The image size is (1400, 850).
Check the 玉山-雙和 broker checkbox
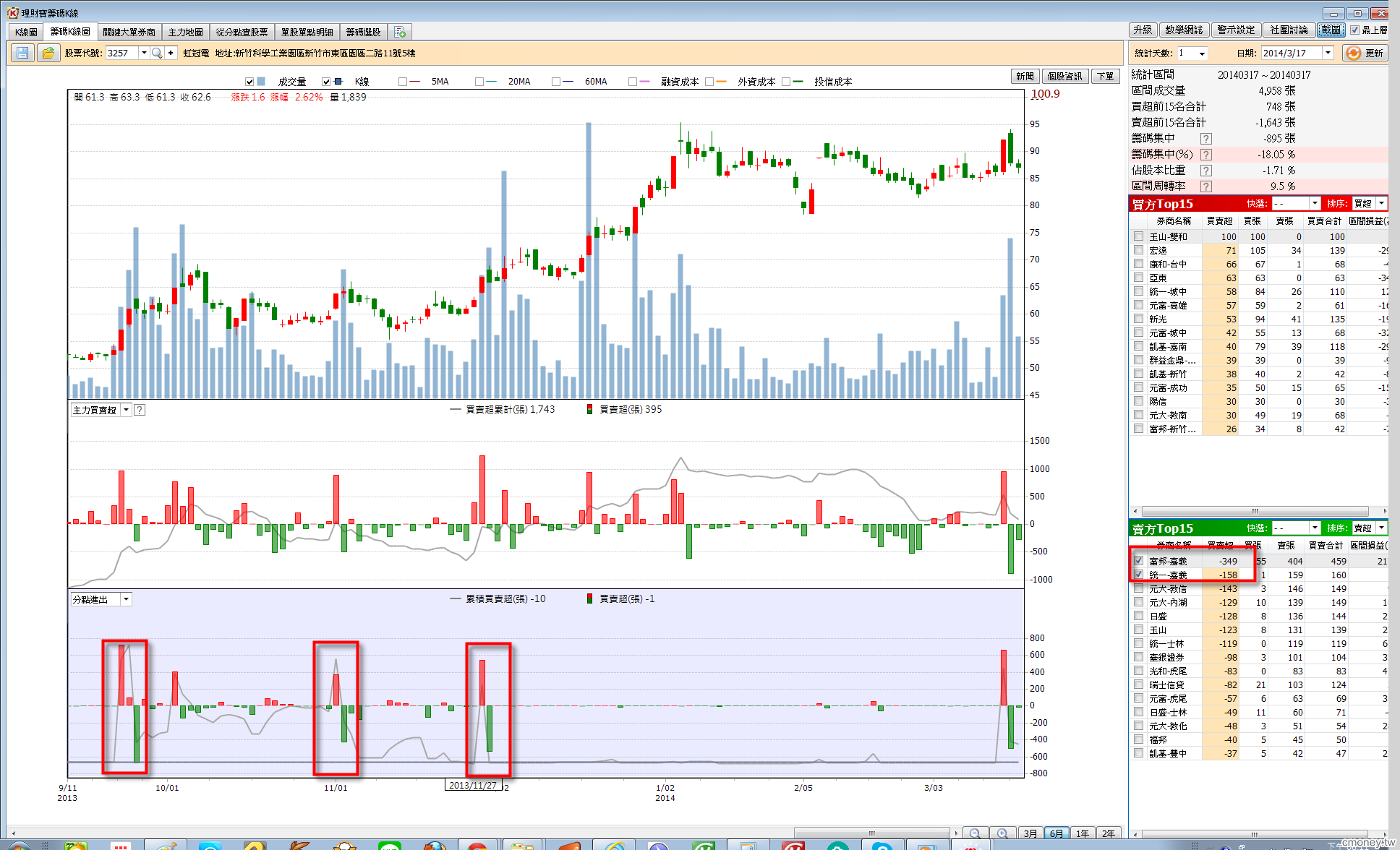click(x=1139, y=236)
